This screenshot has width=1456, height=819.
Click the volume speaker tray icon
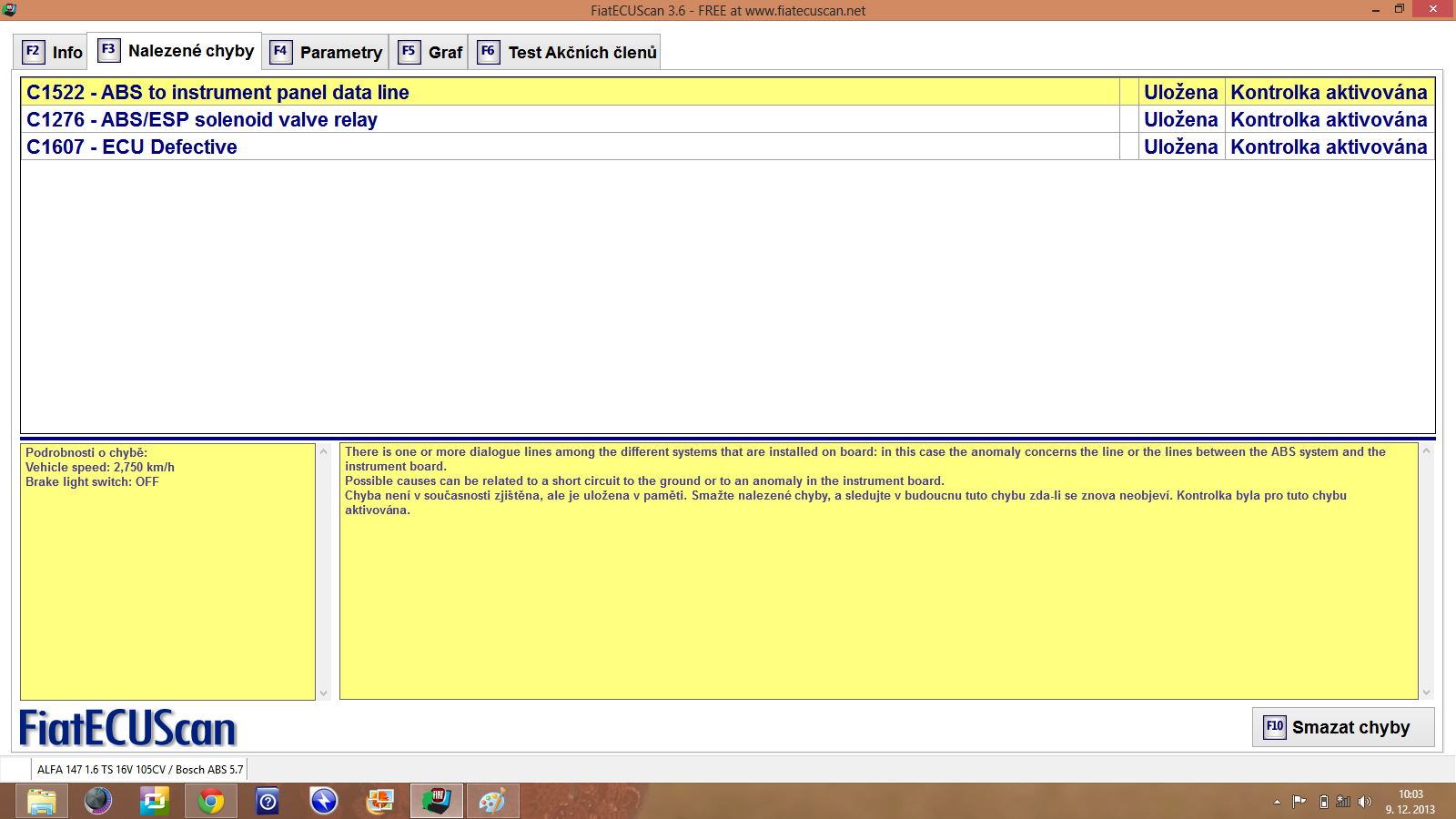(1364, 802)
